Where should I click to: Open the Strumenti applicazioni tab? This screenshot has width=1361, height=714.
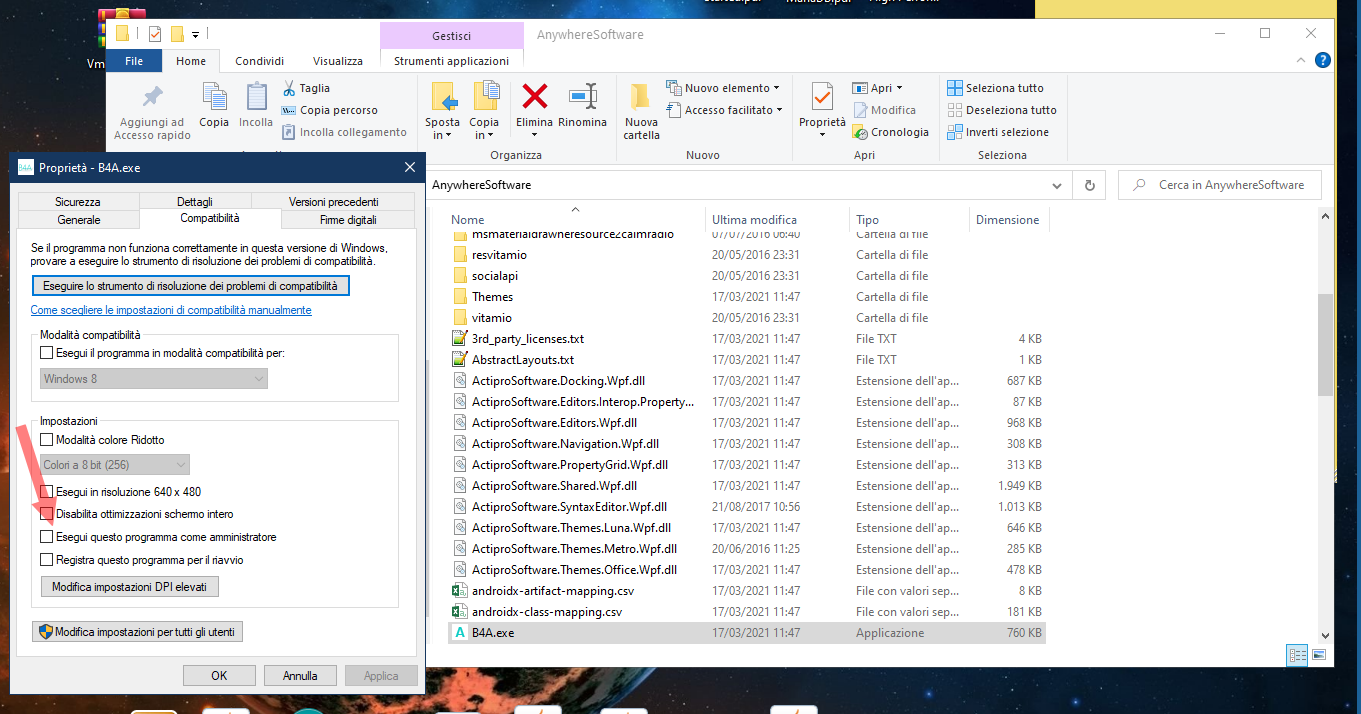click(451, 61)
